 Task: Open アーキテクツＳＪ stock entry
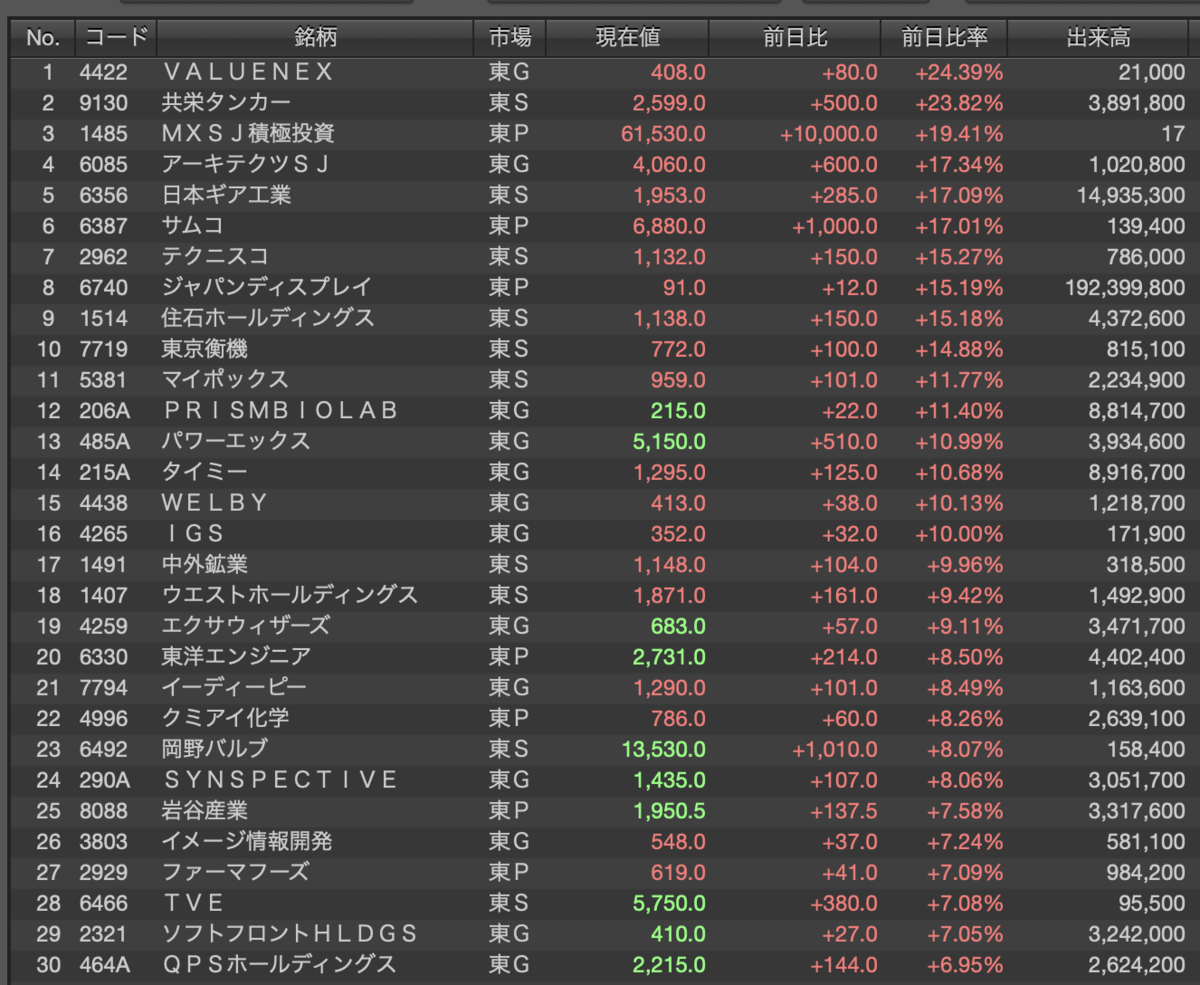pyautogui.click(x=246, y=164)
